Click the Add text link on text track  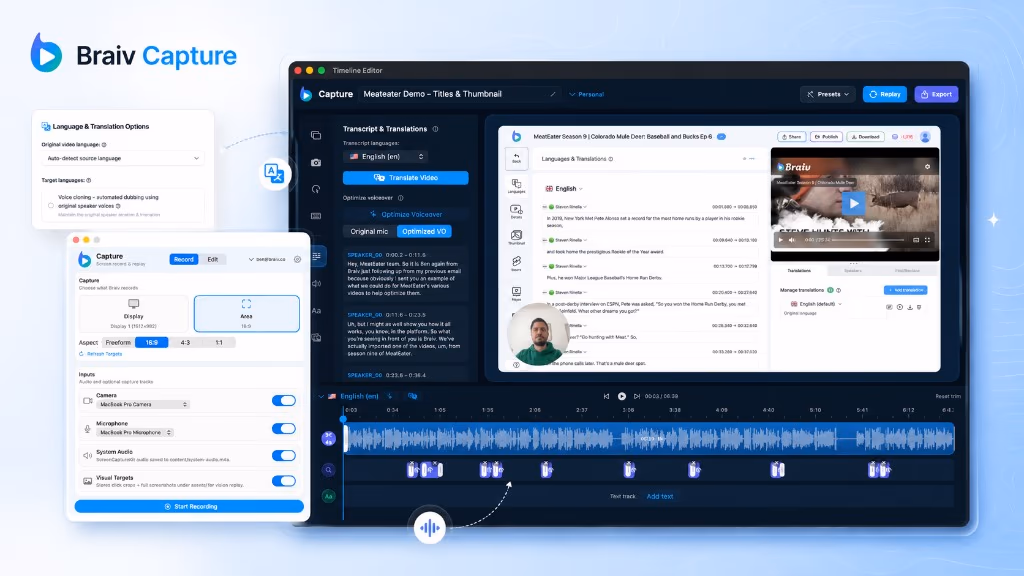660,496
